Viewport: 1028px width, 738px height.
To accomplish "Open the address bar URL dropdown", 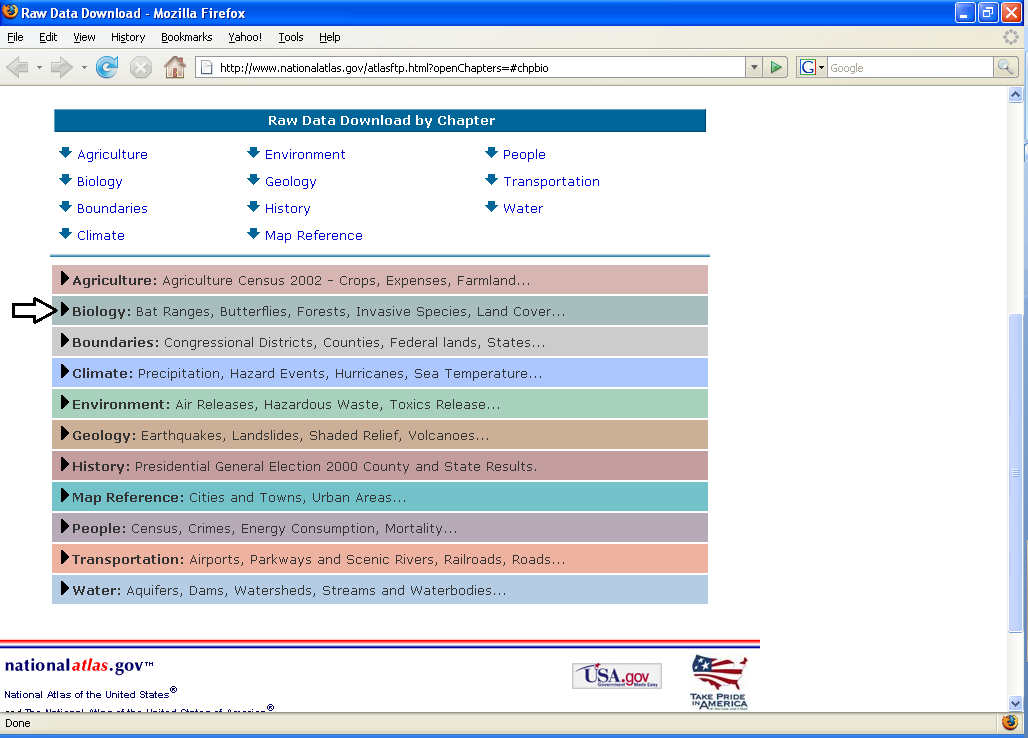I will (754, 68).
